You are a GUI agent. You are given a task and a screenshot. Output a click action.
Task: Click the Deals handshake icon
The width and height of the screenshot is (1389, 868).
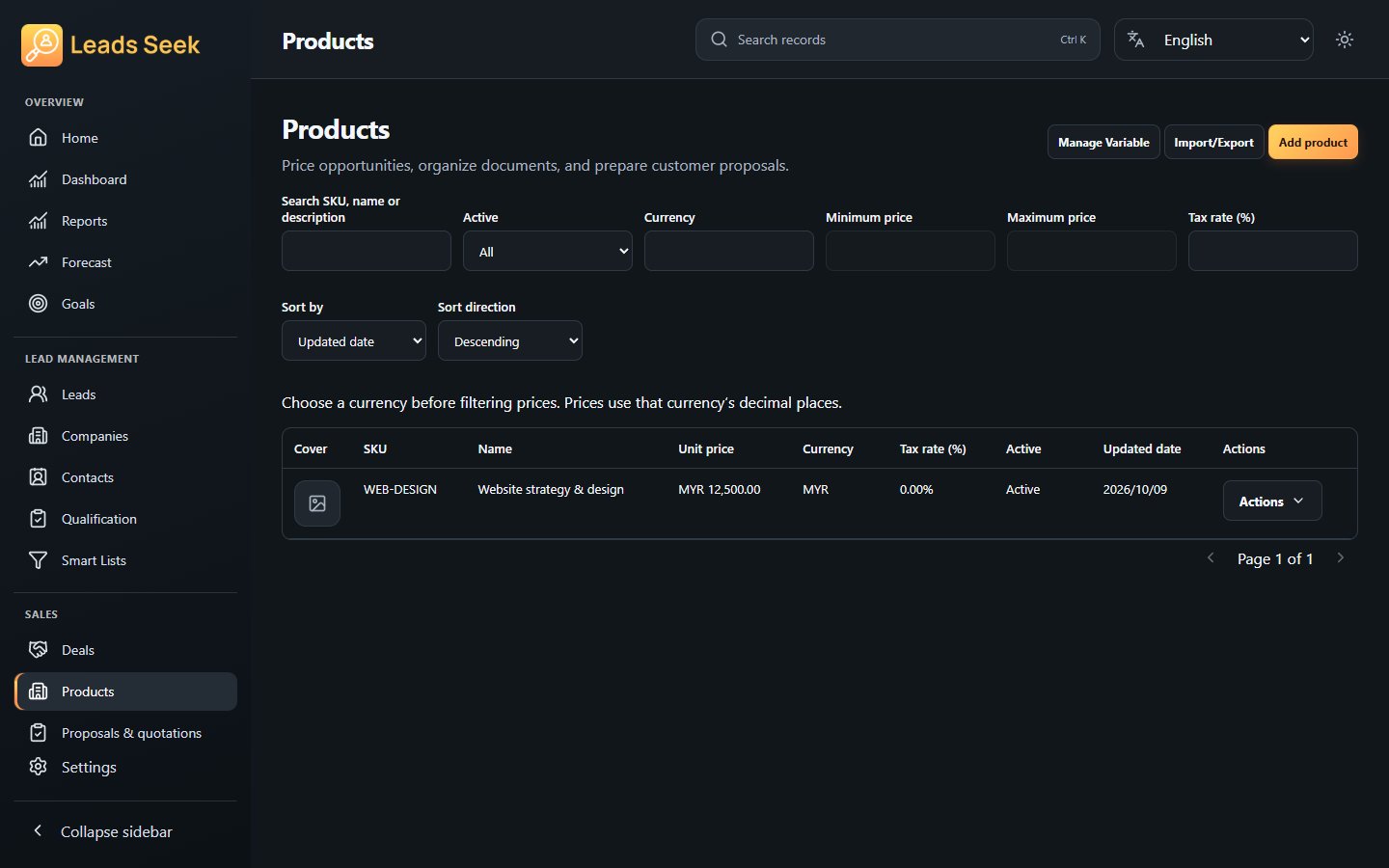click(39, 650)
